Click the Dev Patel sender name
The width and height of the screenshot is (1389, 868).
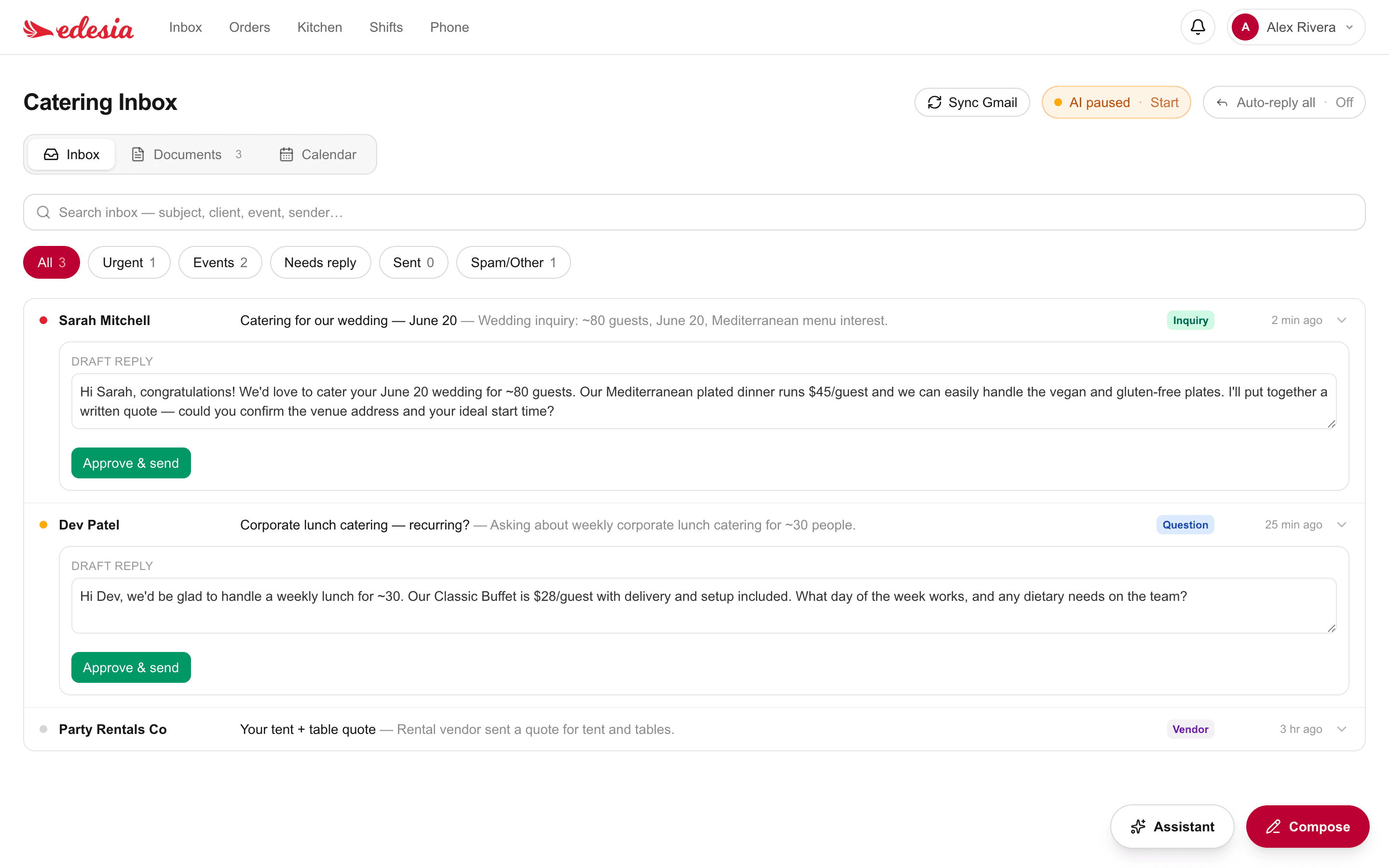pos(89,525)
